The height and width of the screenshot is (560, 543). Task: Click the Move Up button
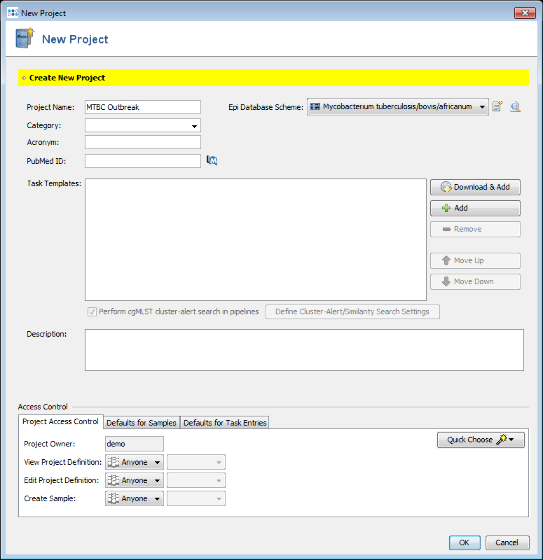point(475,261)
